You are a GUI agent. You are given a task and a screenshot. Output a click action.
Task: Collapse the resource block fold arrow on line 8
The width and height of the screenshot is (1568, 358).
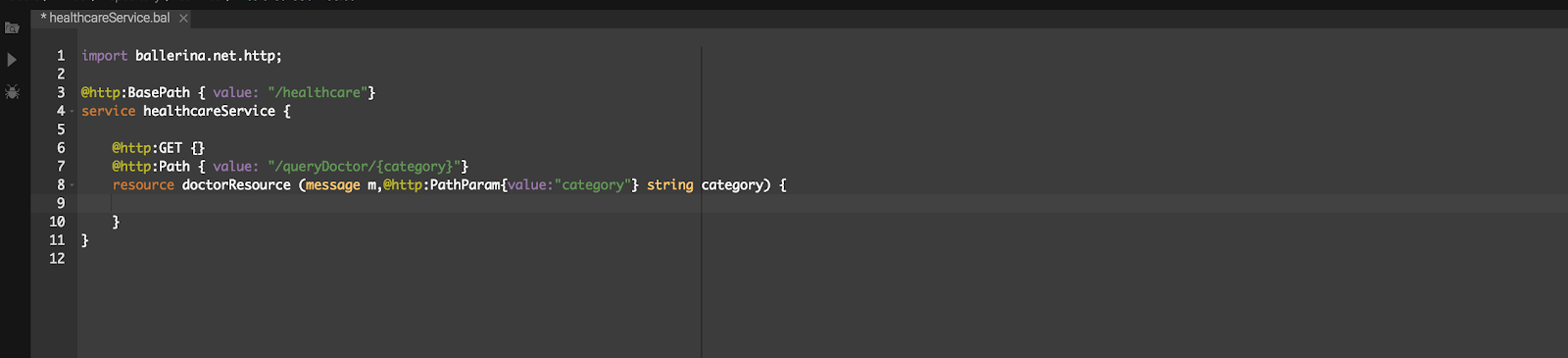72,184
